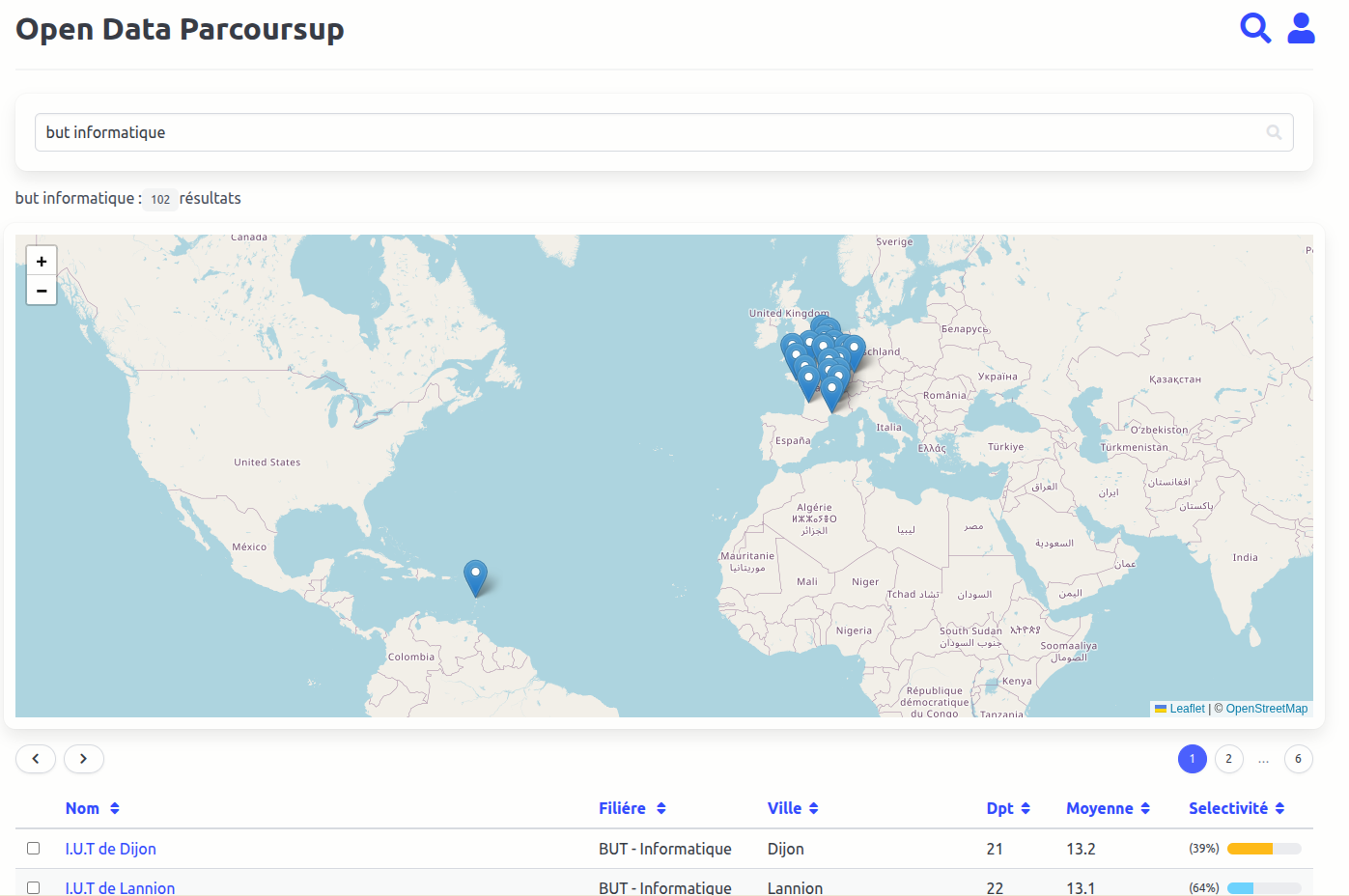Image resolution: width=1349 pixels, height=896 pixels.
Task: Check the box for I.U.T de Dijon
Action: (x=34, y=848)
